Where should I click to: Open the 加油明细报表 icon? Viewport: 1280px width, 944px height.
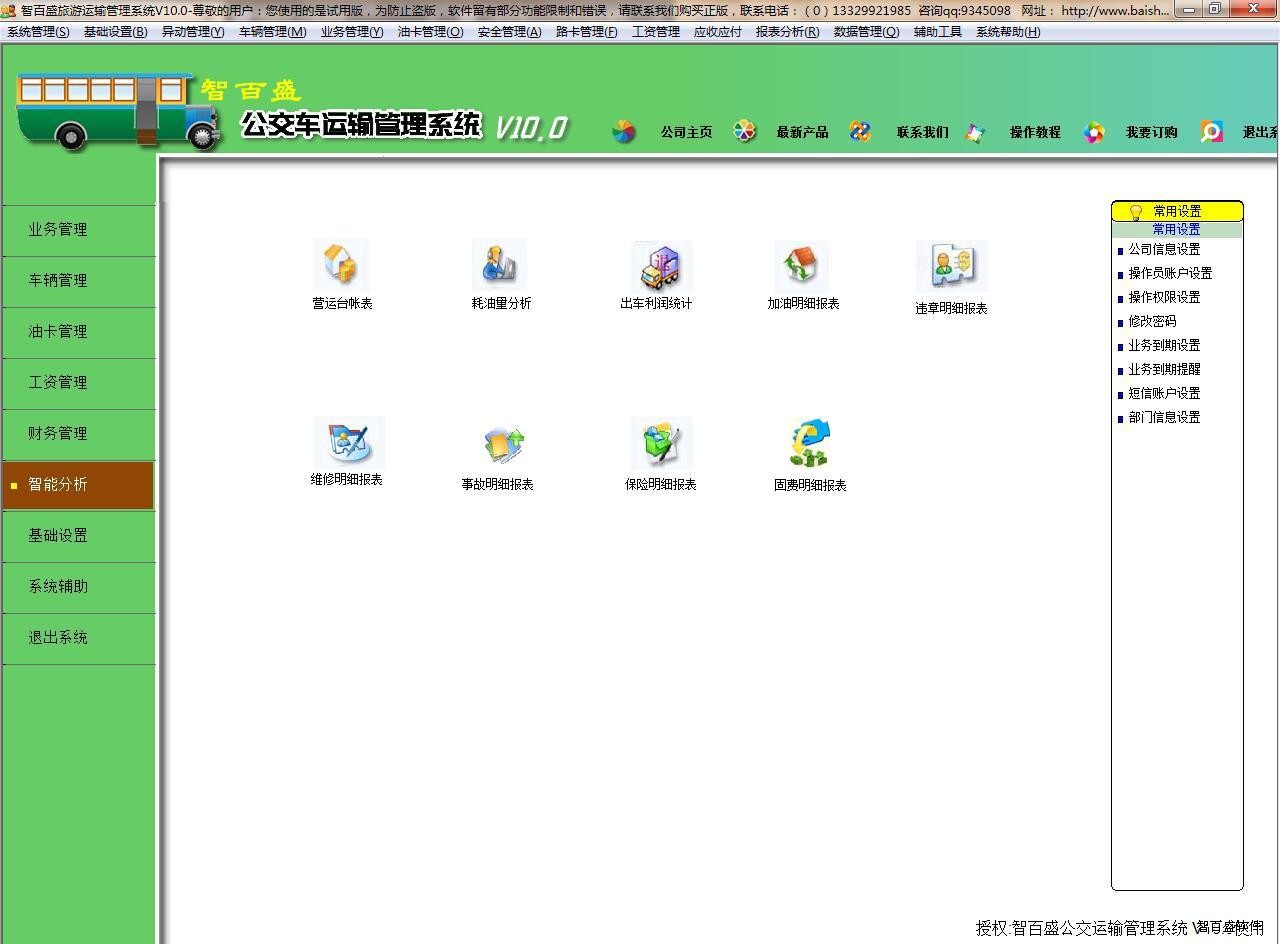pos(801,266)
